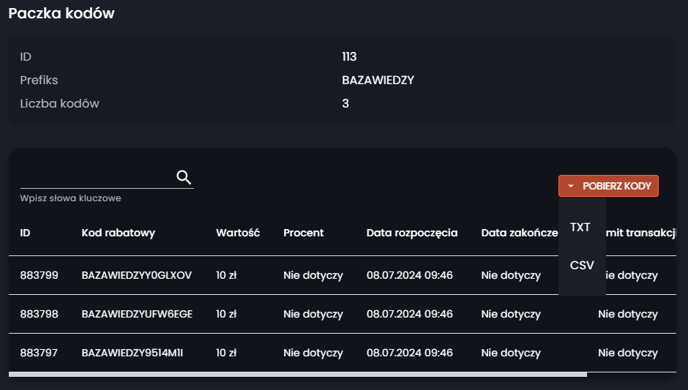Click end date Nie dotyczy in row 883799

(511, 276)
